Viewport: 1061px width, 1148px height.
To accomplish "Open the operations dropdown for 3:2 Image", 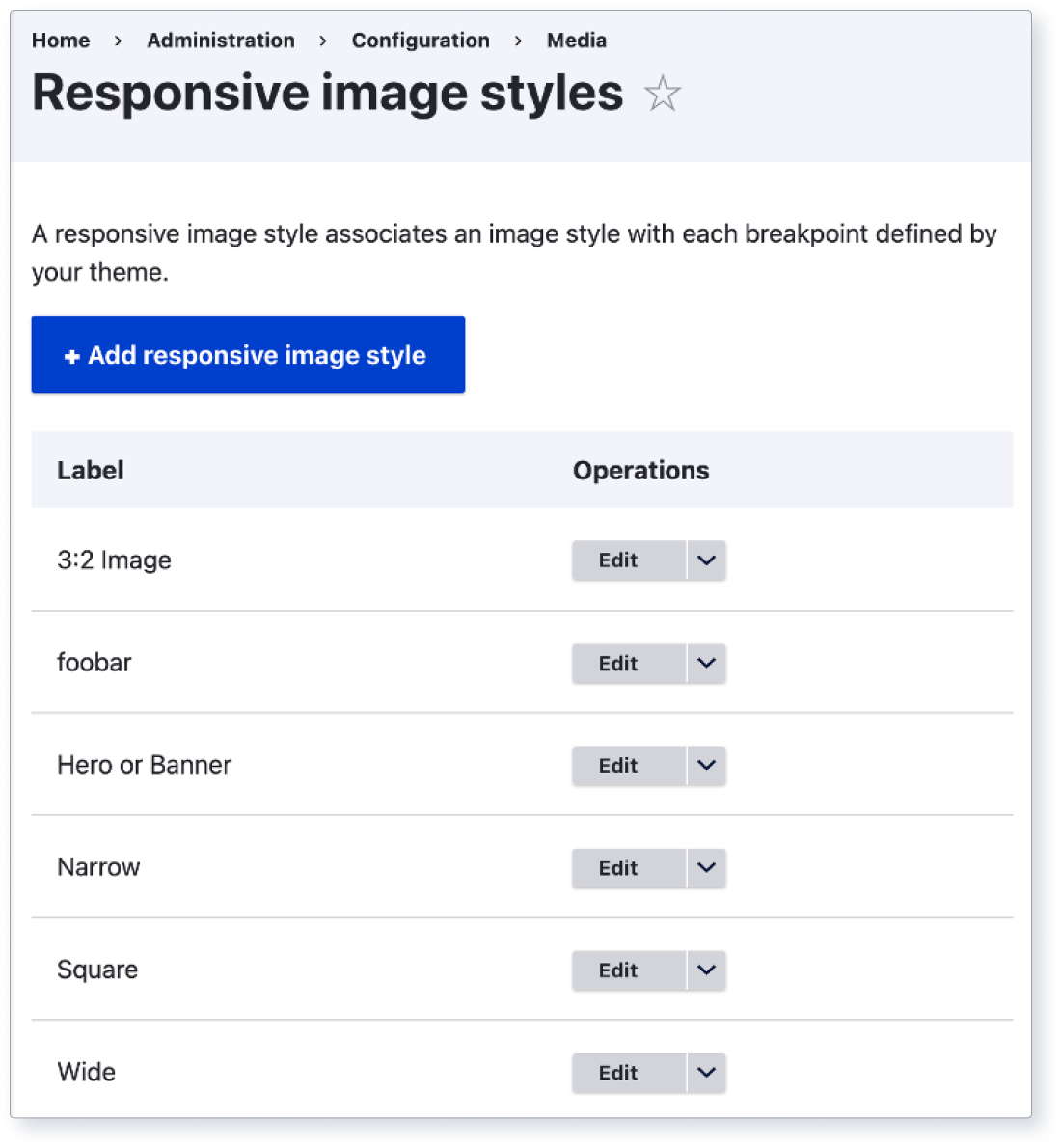I will coord(705,560).
